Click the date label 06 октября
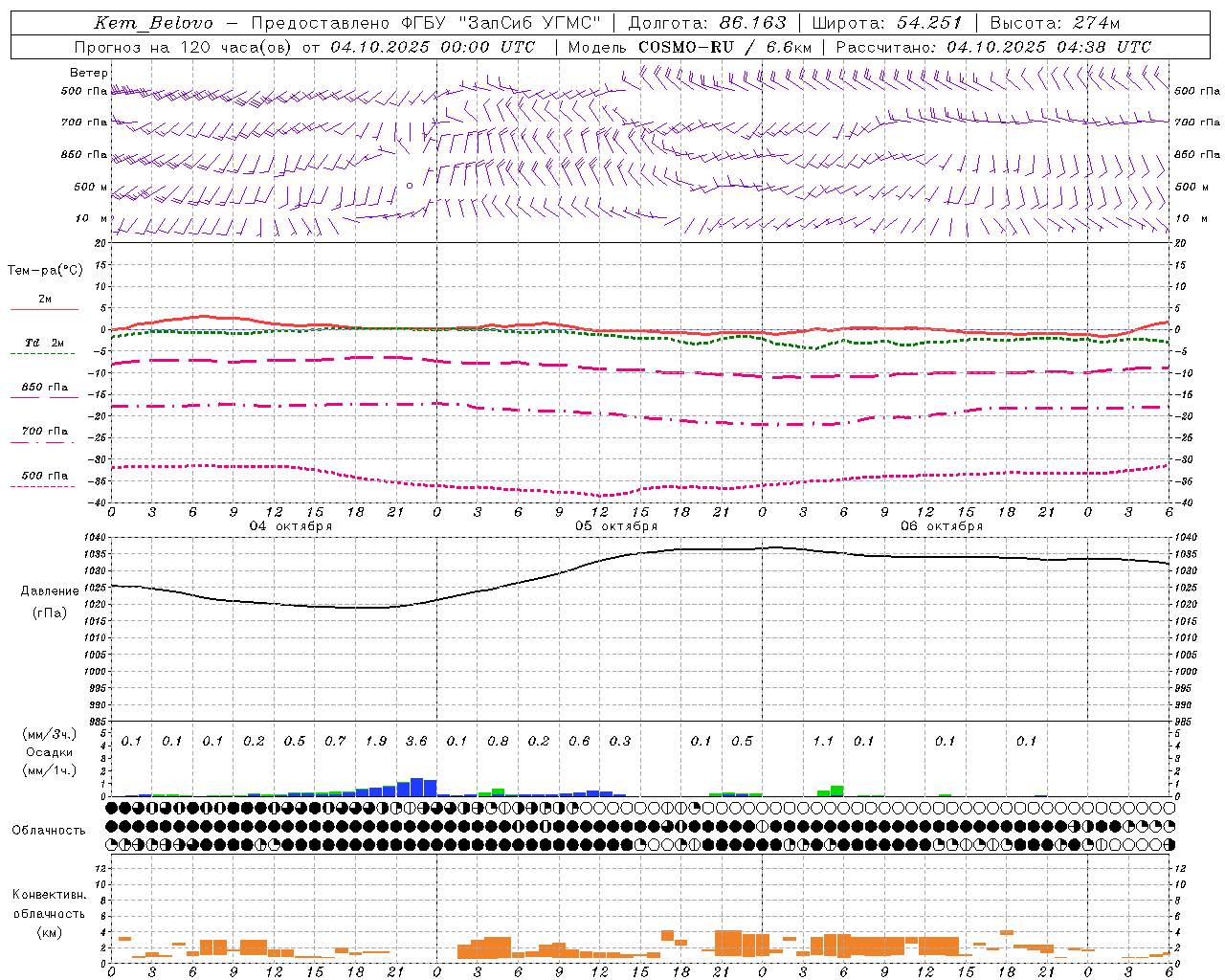This screenshot has height=980, width=1225. click(x=942, y=526)
